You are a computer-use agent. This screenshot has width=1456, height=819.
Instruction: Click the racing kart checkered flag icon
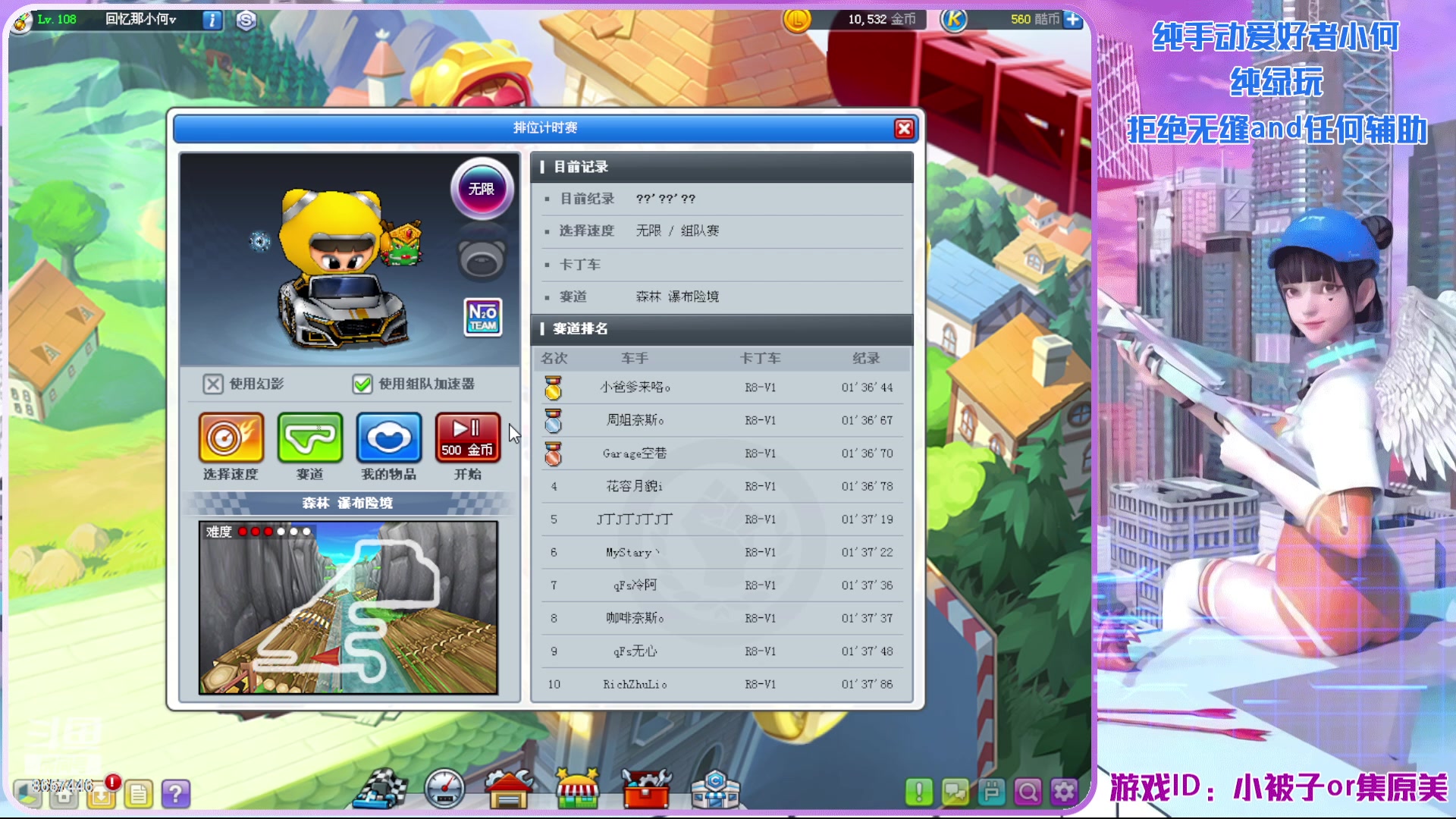(381, 789)
